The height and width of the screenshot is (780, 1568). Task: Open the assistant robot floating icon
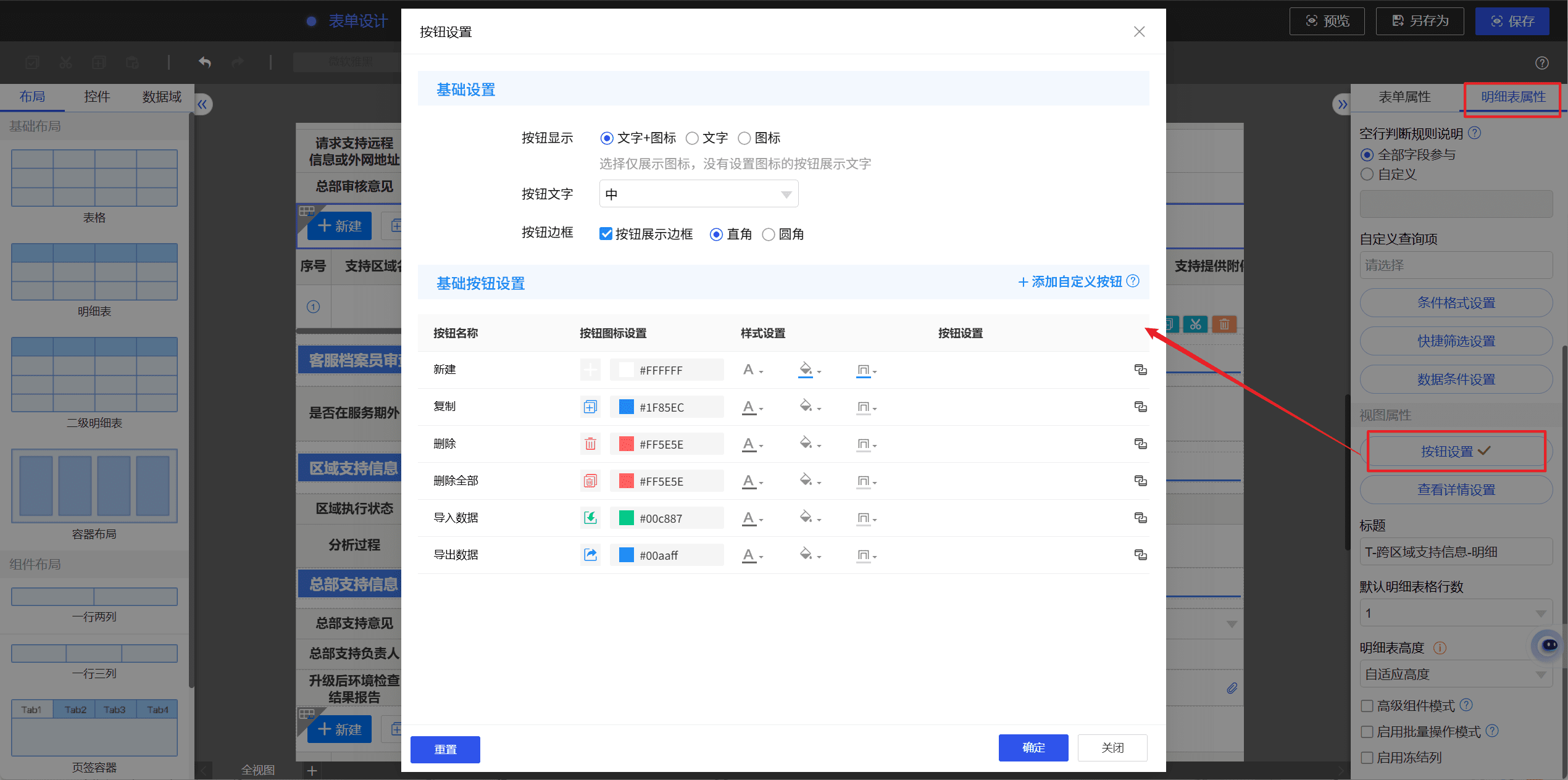tap(1549, 645)
